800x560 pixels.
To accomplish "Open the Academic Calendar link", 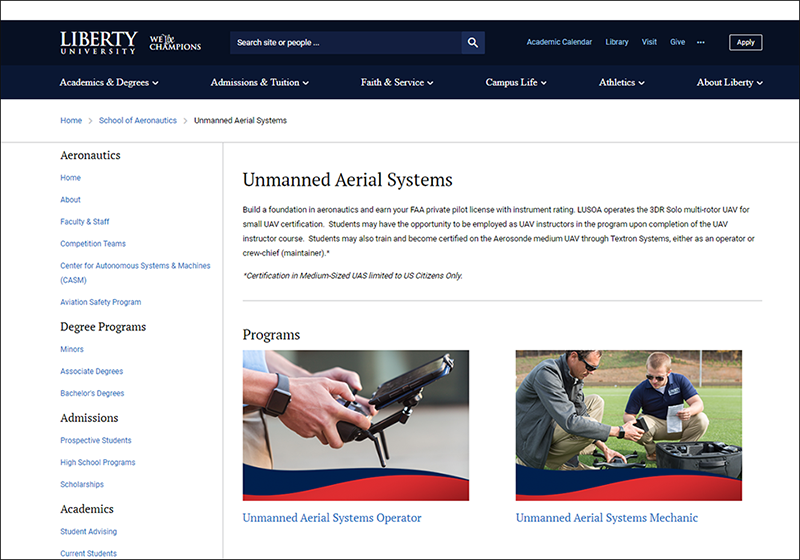I will pyautogui.click(x=559, y=42).
